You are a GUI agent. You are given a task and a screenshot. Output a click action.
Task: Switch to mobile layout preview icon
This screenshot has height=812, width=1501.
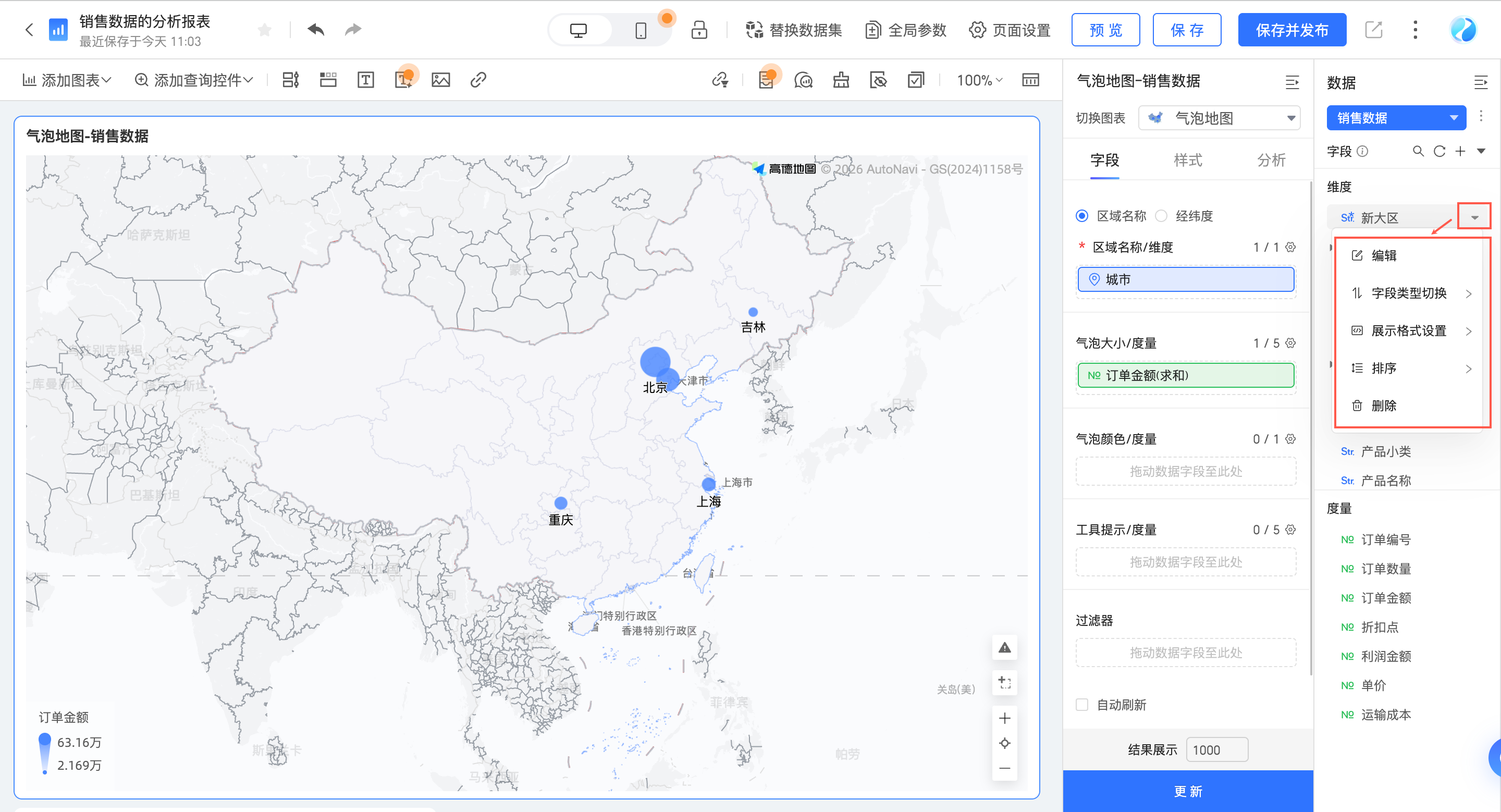pyautogui.click(x=641, y=30)
